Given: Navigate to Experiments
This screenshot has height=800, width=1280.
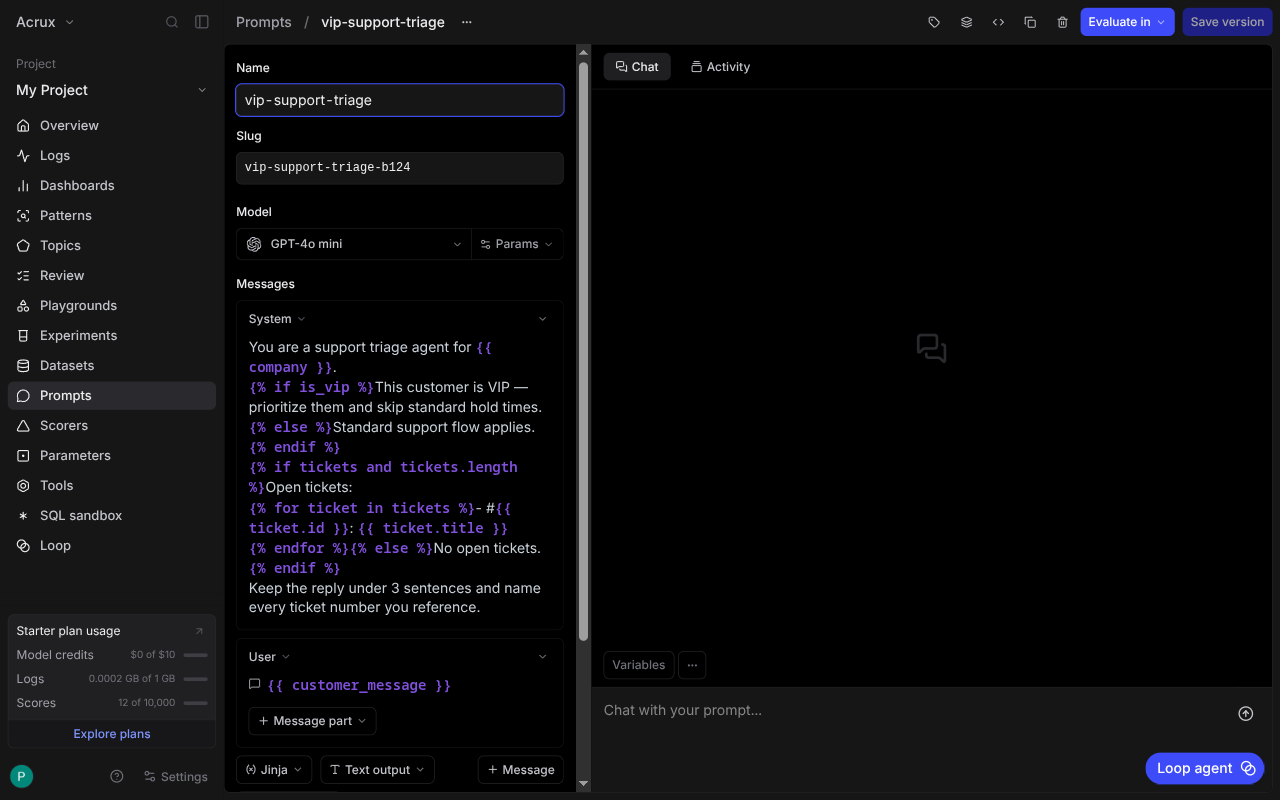Looking at the screenshot, I should click(x=112, y=336).
